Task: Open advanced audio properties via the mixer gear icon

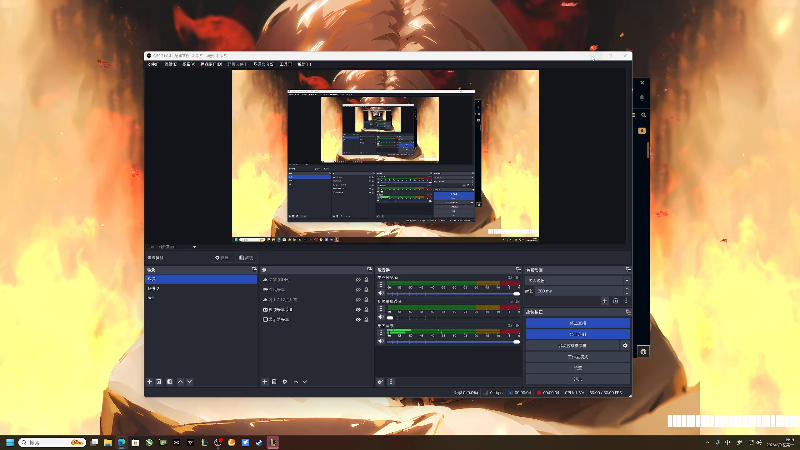Action: (x=380, y=382)
